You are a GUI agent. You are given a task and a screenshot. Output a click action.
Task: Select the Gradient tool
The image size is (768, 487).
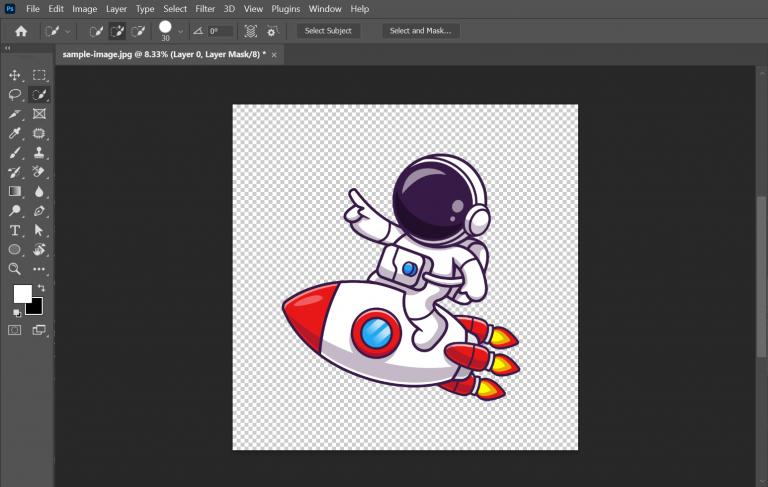pos(15,191)
